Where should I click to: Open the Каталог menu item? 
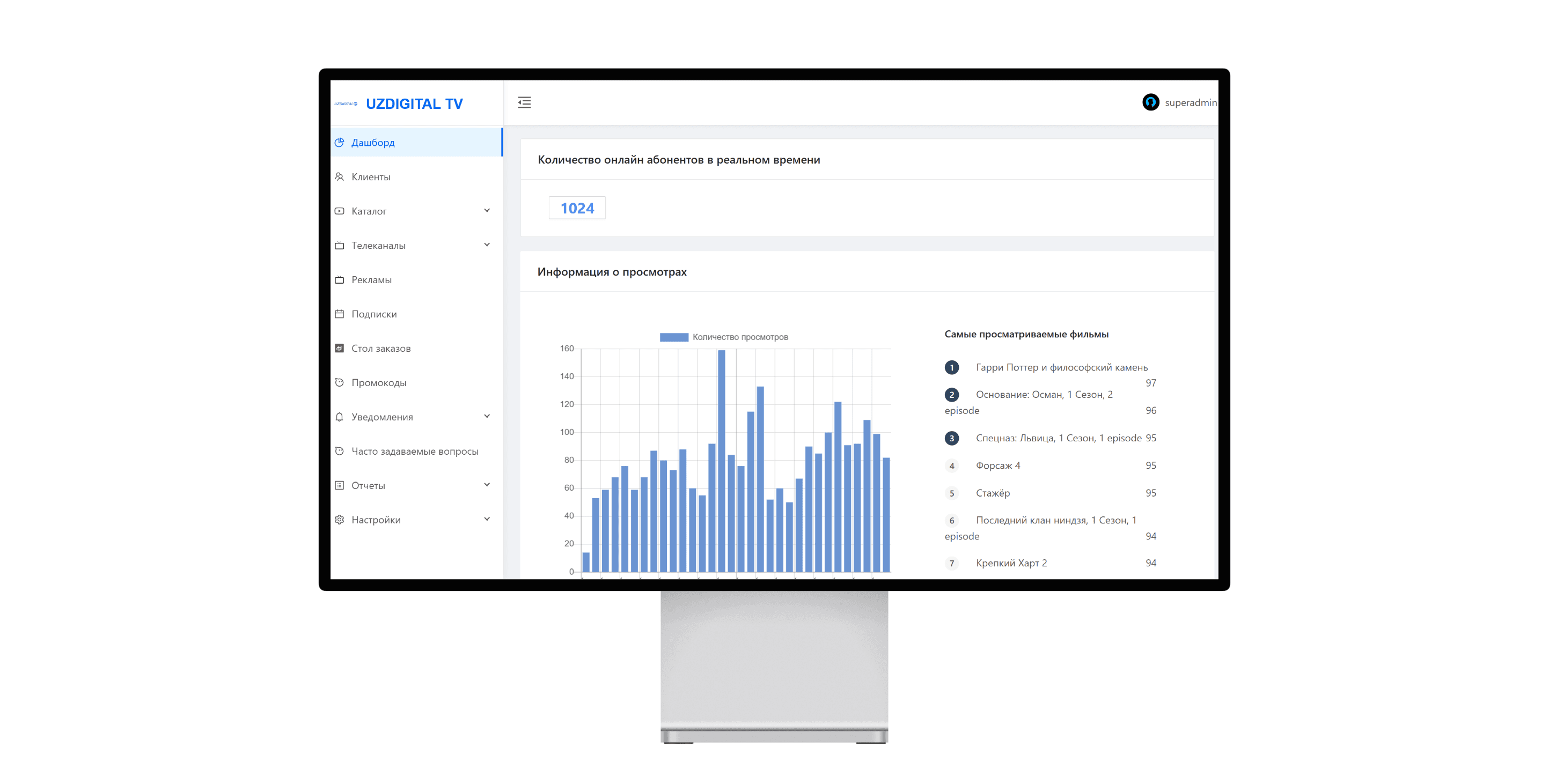(x=416, y=211)
